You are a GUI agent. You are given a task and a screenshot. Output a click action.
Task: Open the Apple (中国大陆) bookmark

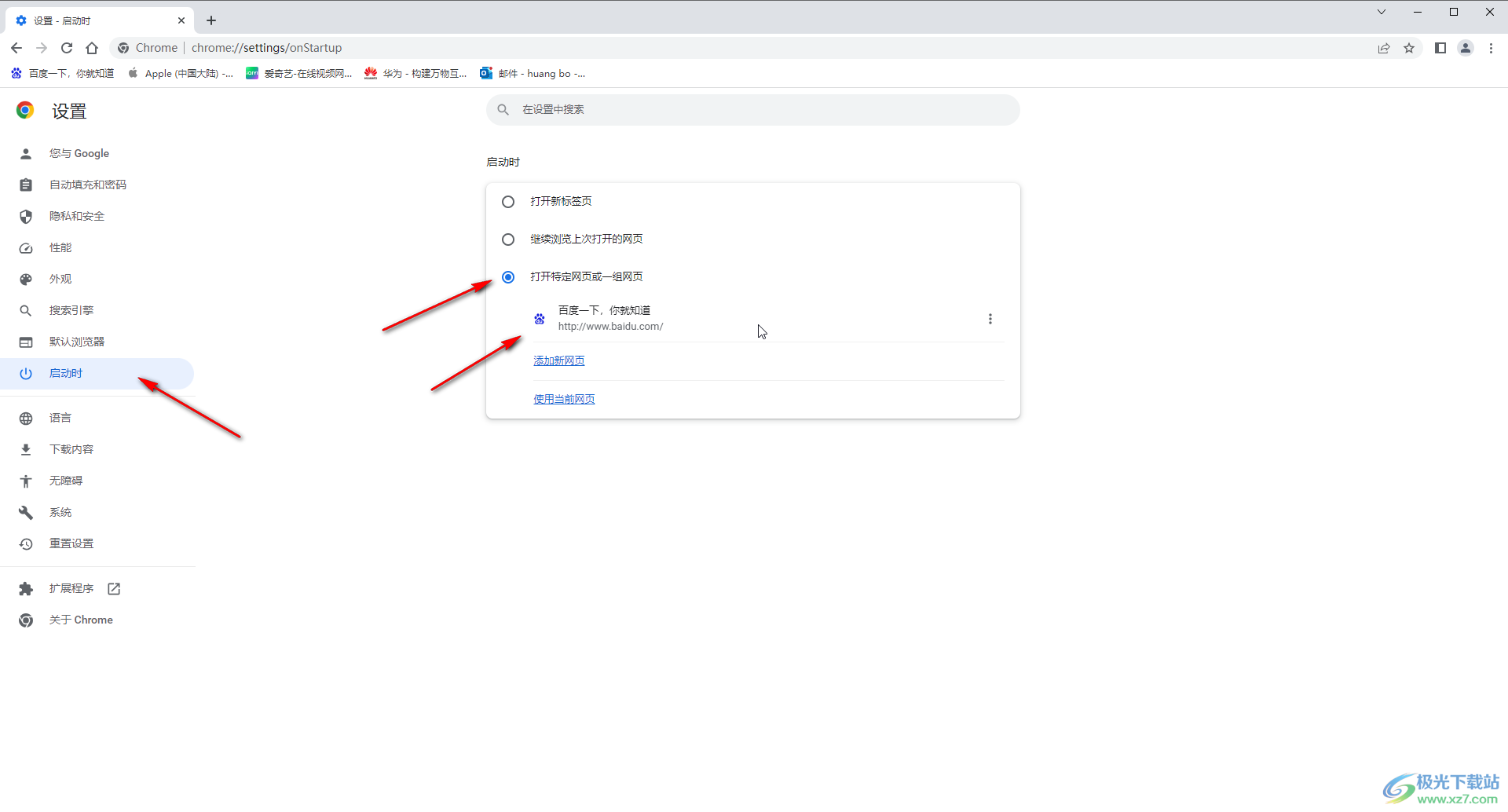[181, 73]
